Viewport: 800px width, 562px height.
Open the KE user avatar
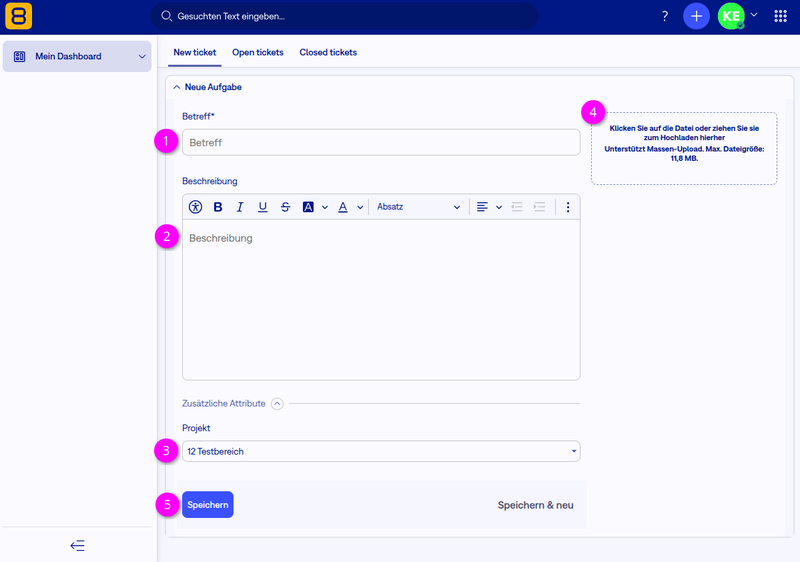(x=731, y=16)
